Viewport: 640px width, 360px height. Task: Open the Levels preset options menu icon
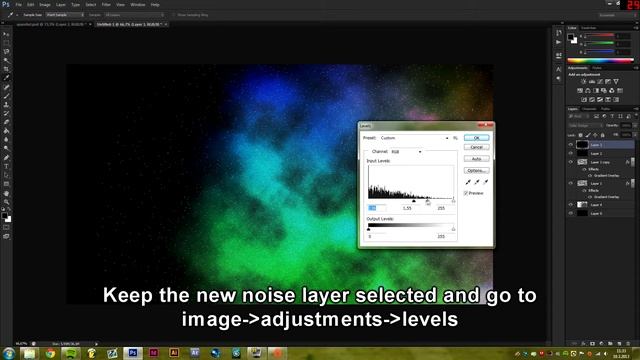click(456, 138)
